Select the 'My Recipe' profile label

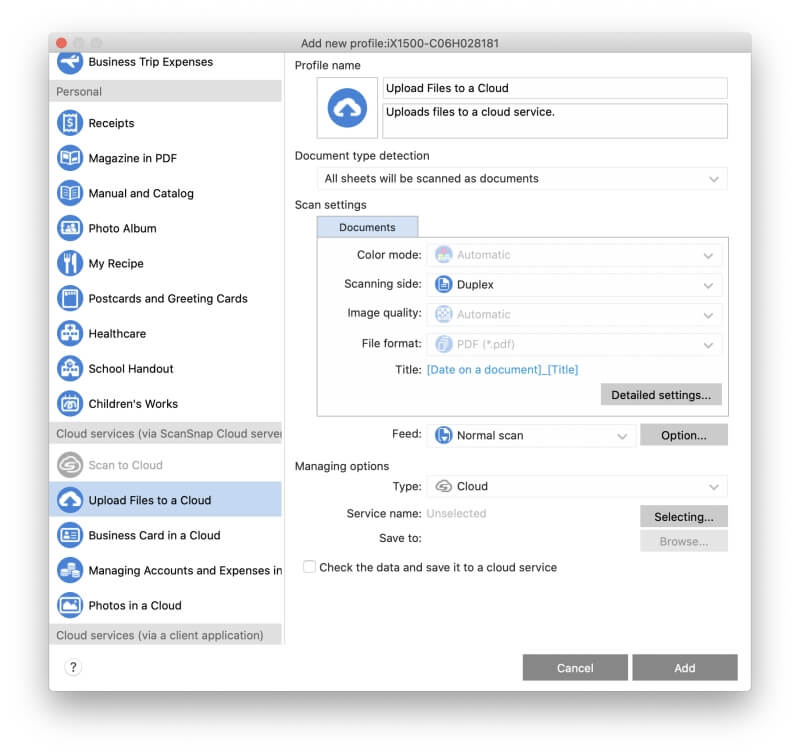[116, 264]
